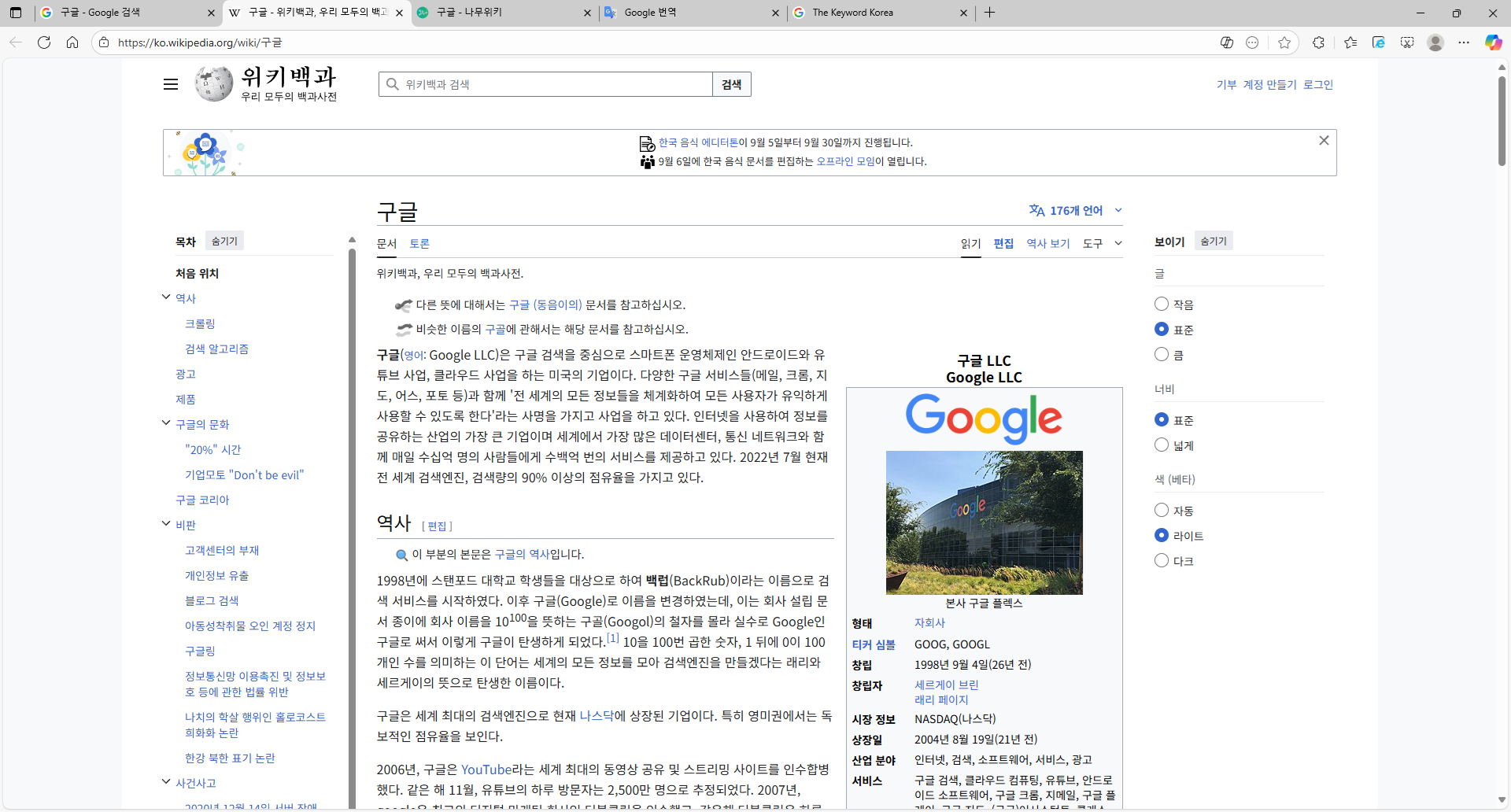Switch to the 토론 tab
The width and height of the screenshot is (1511, 812).
click(419, 243)
